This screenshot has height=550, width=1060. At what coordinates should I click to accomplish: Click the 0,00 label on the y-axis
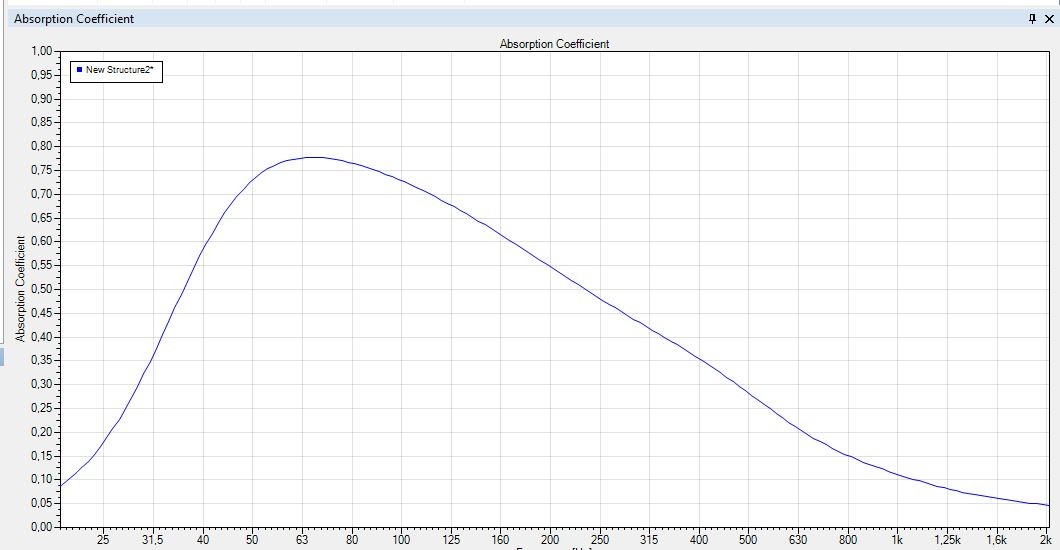pos(41,527)
